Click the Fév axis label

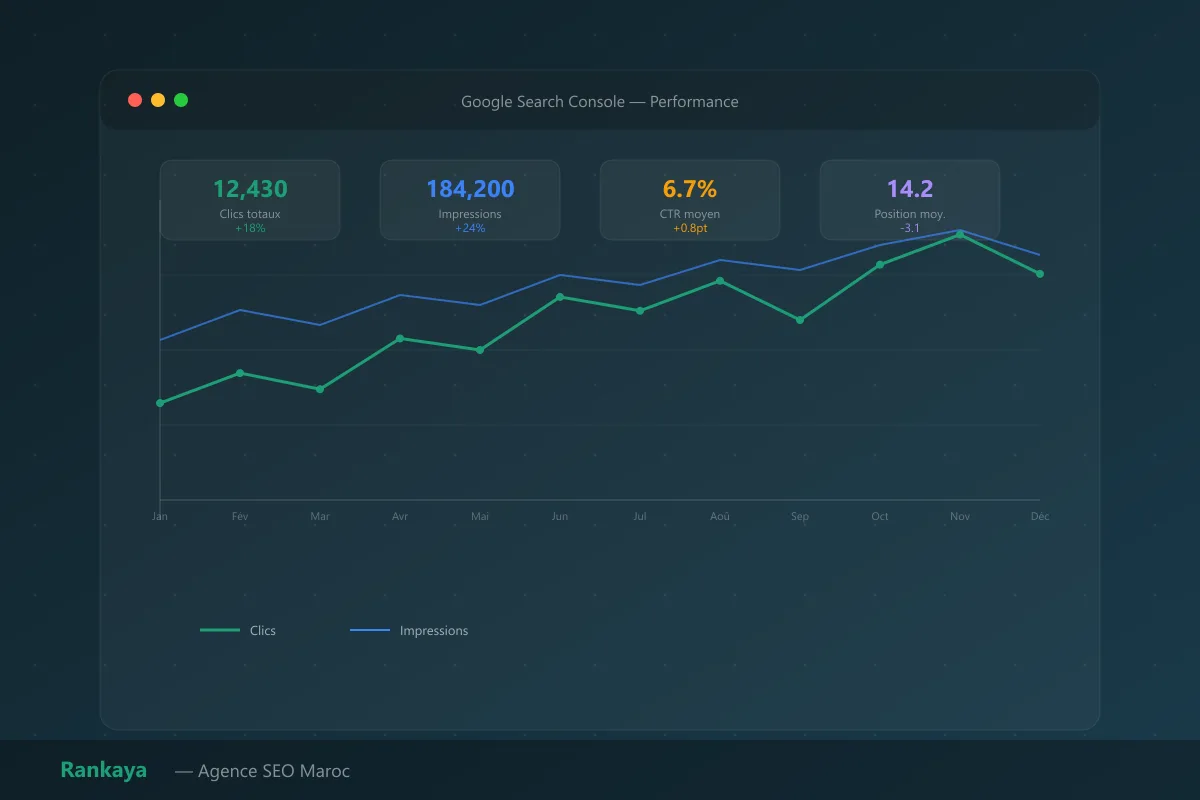click(x=240, y=516)
